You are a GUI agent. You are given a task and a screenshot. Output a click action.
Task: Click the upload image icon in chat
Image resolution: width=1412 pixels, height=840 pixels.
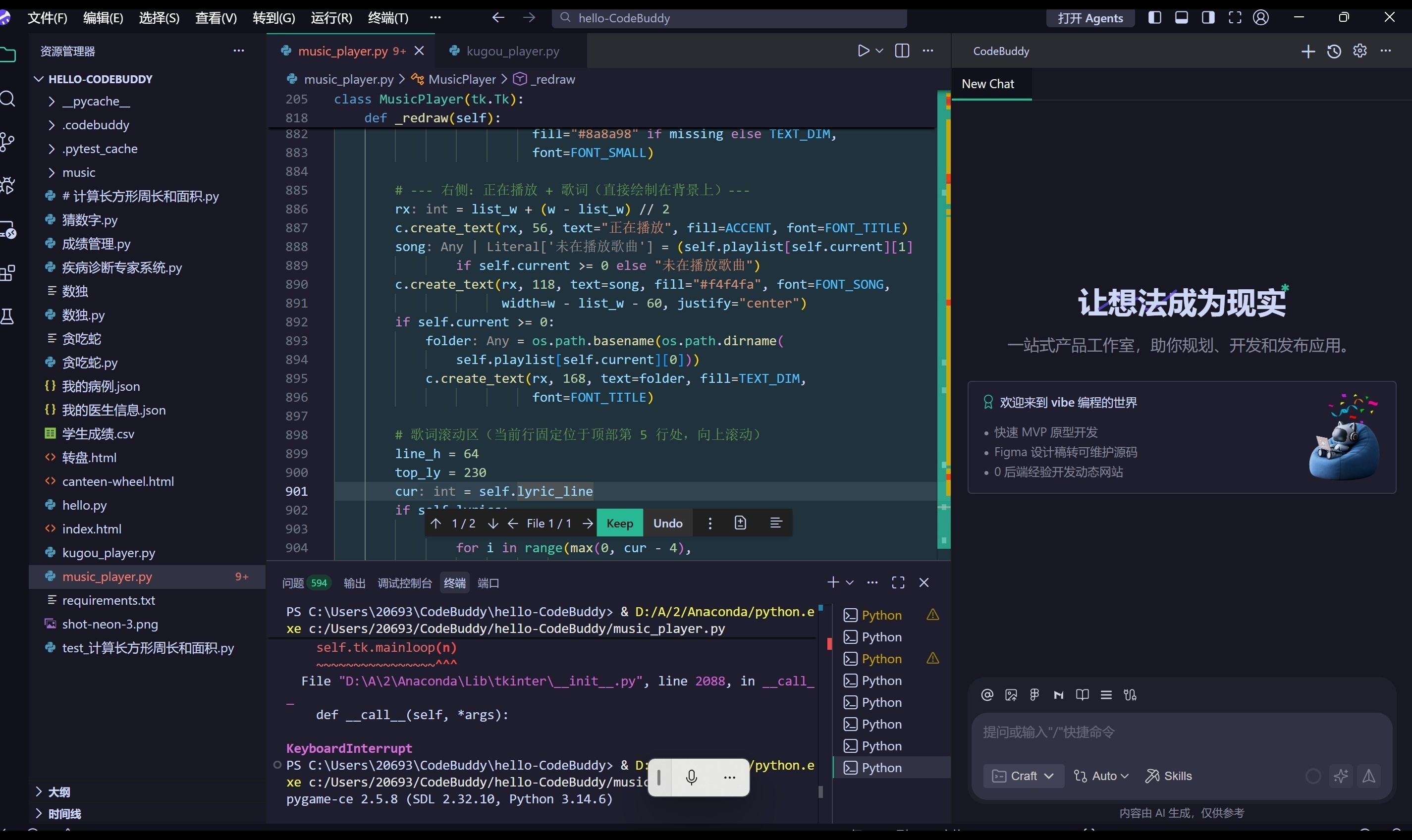point(1011,695)
